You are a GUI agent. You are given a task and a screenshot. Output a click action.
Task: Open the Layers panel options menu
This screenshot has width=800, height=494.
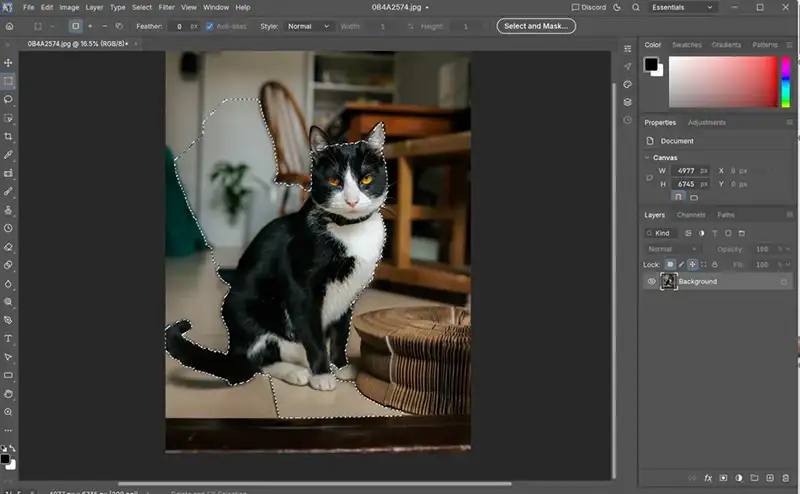tap(789, 215)
